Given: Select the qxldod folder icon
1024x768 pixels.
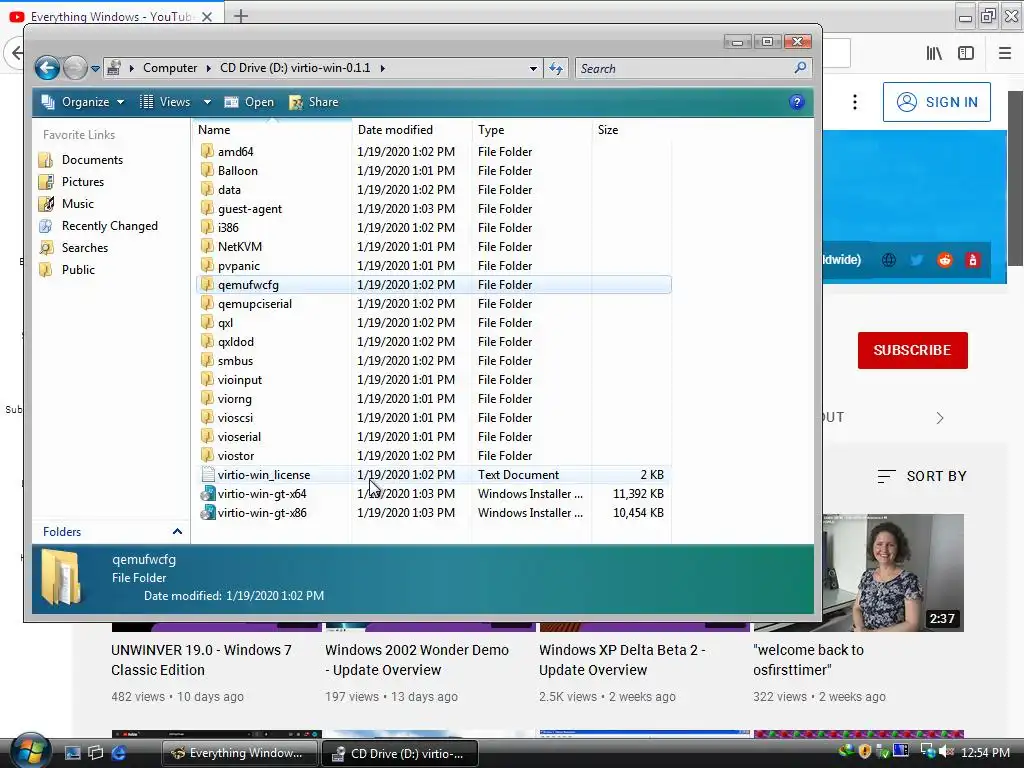Looking at the screenshot, I should (x=207, y=342).
